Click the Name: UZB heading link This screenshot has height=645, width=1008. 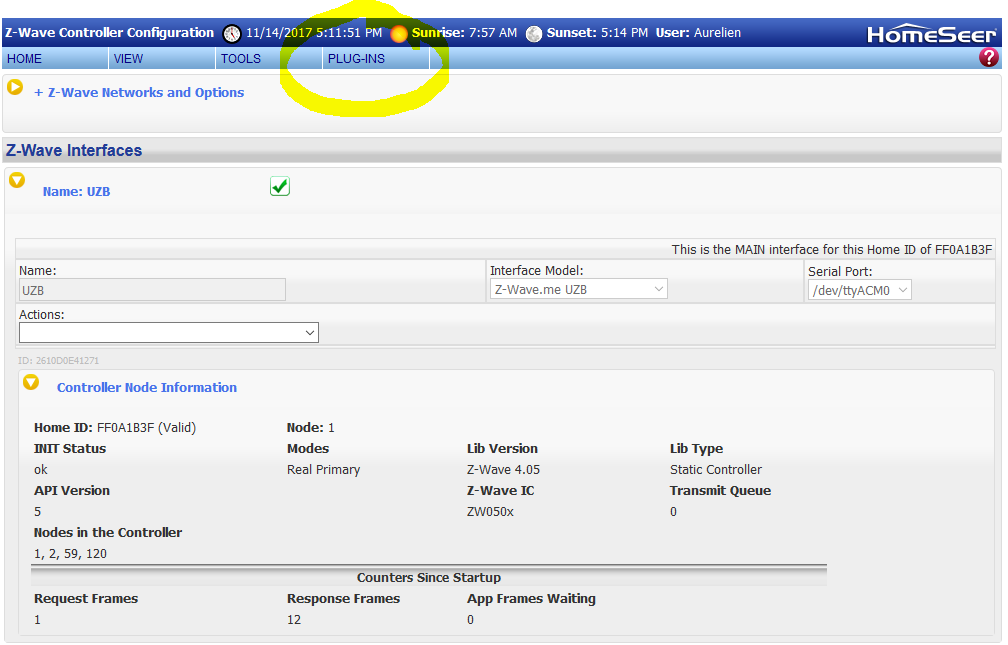tap(76, 192)
